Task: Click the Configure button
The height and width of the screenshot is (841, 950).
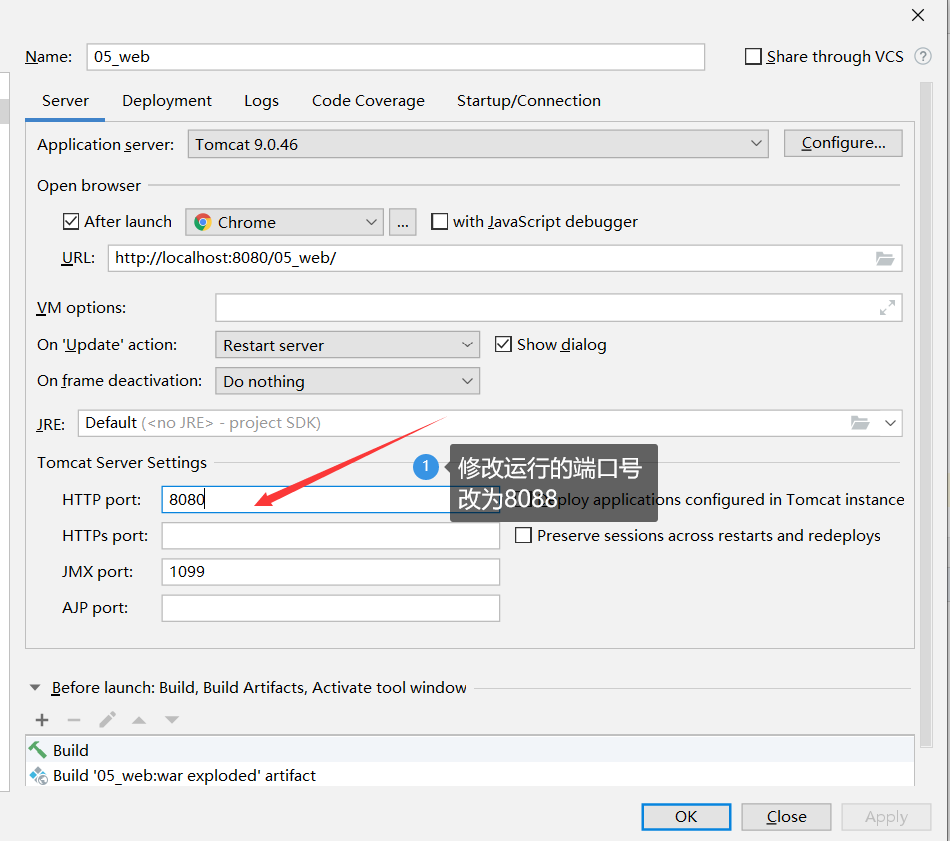Action: tap(843, 142)
